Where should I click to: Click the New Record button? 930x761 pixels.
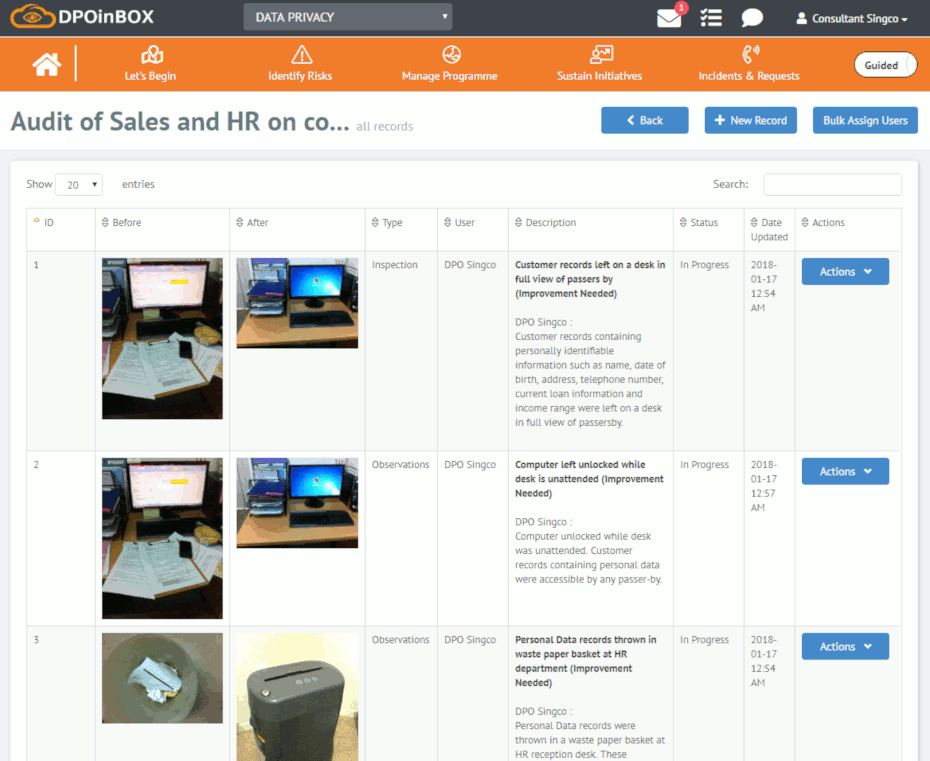(x=750, y=120)
